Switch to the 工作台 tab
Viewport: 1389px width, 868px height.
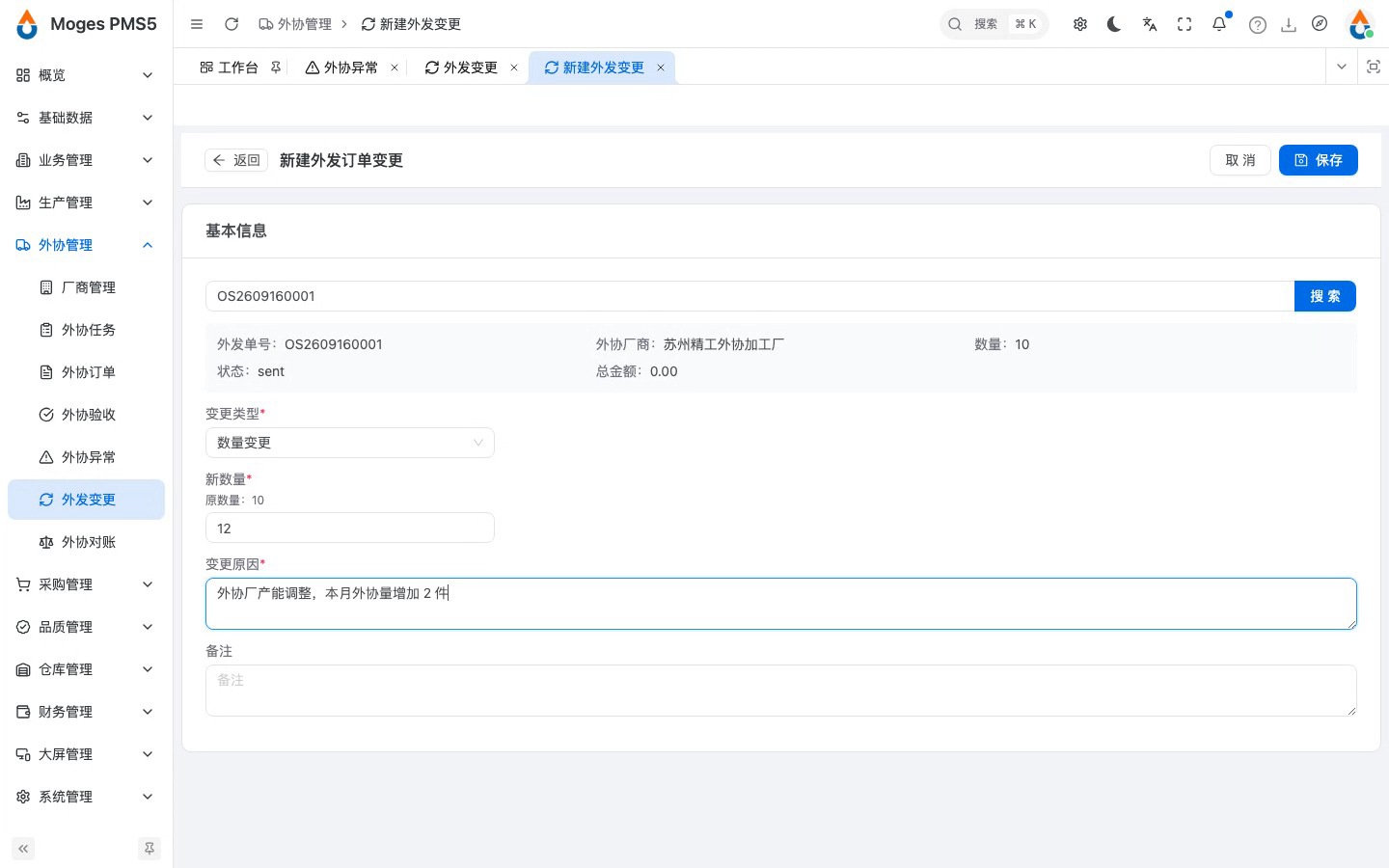pos(230,68)
